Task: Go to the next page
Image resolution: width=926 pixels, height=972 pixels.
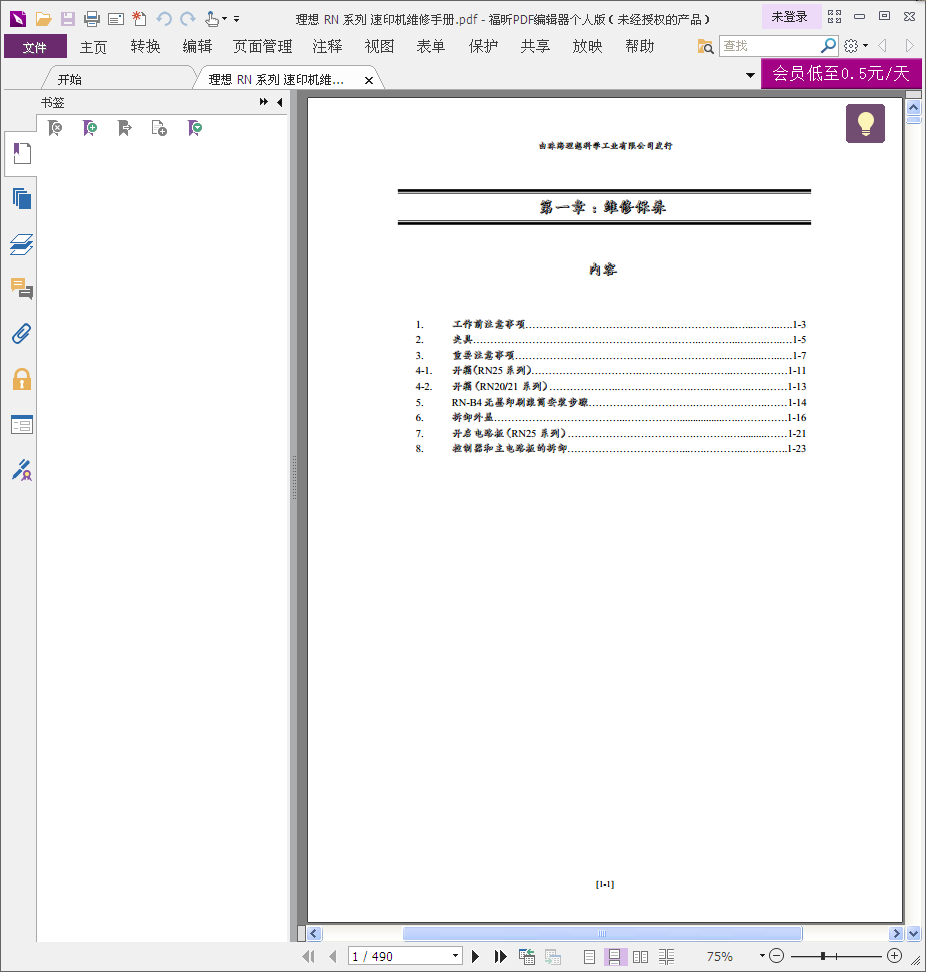Action: [475, 957]
